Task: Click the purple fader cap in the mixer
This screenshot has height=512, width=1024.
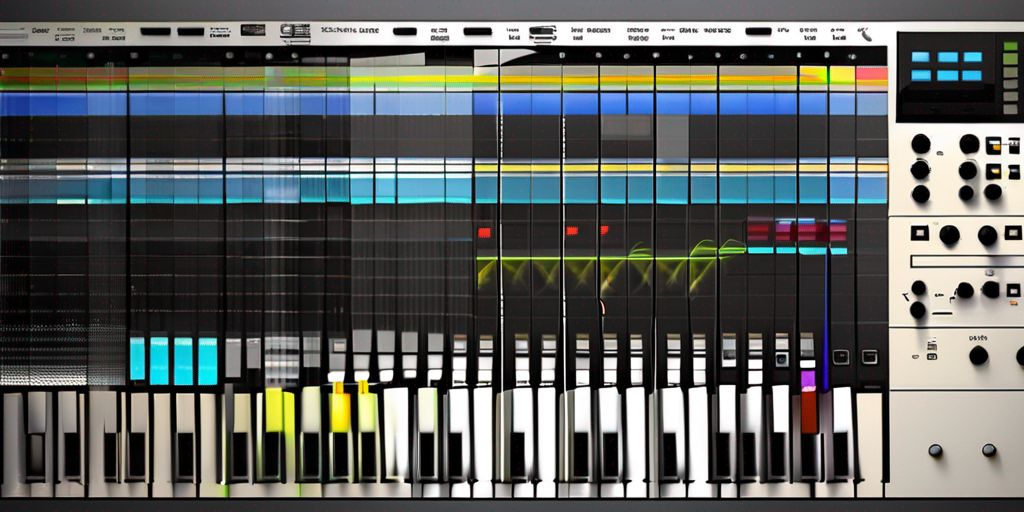Action: [x=808, y=381]
